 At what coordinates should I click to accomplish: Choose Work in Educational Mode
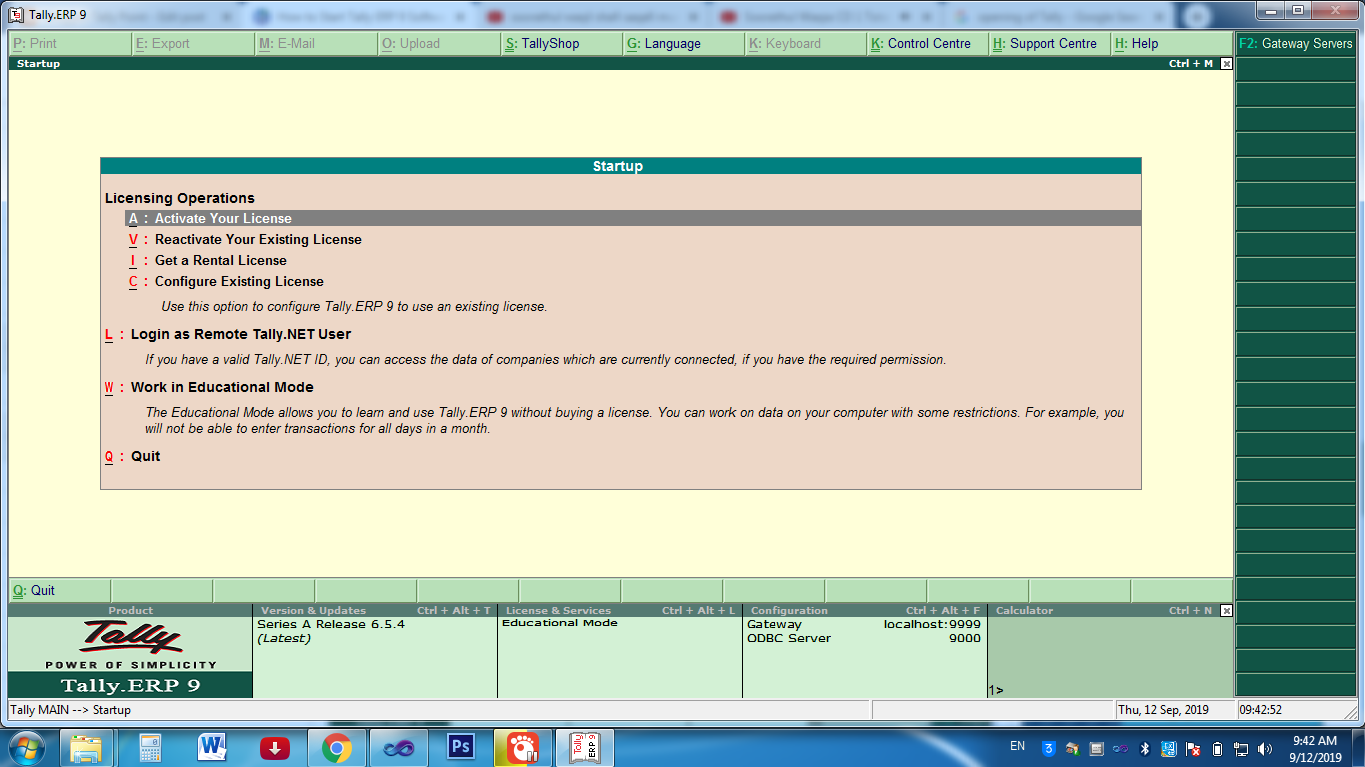tap(209, 388)
